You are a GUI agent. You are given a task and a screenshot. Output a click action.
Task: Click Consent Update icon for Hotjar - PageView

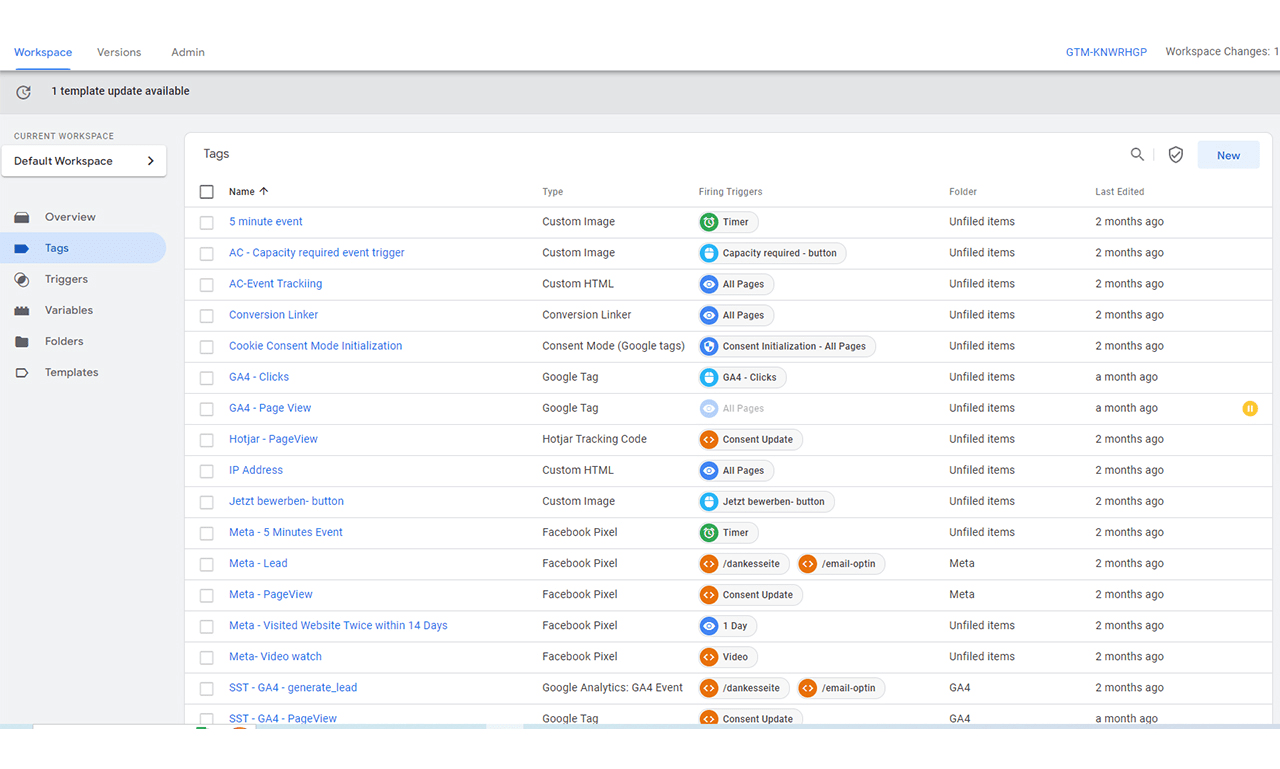point(709,439)
